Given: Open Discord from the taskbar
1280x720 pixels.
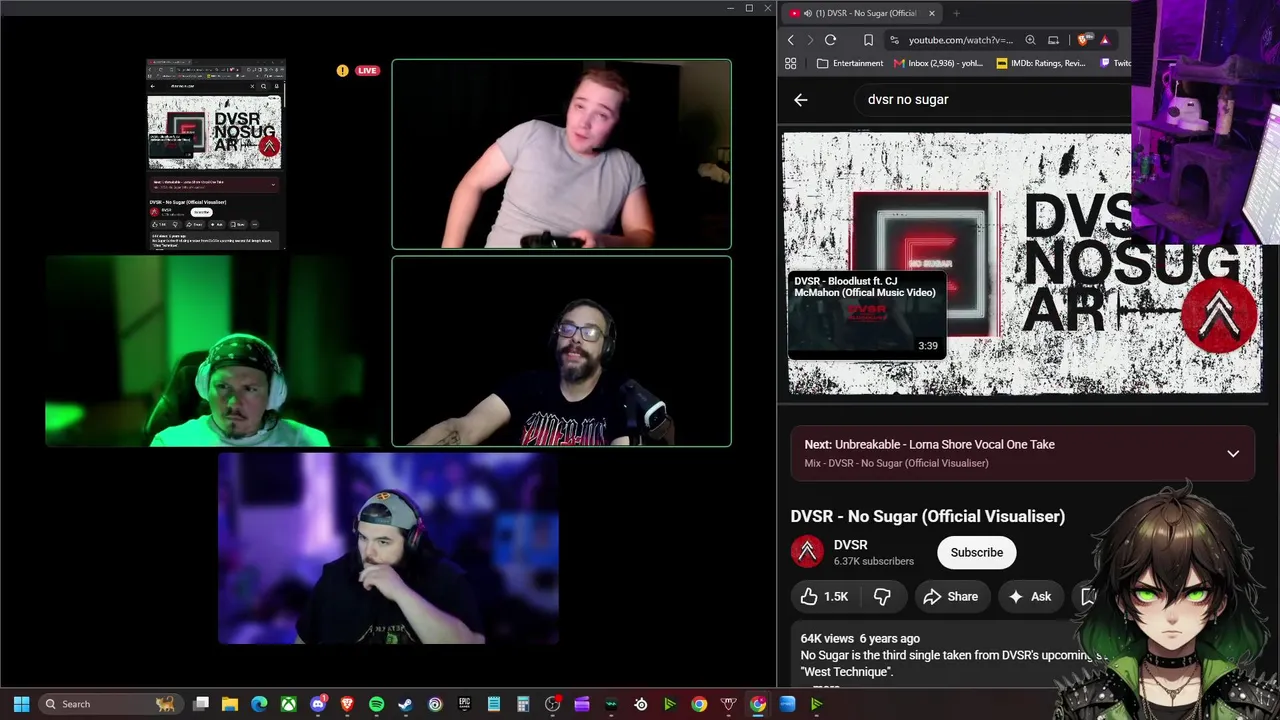Looking at the screenshot, I should click(x=318, y=704).
